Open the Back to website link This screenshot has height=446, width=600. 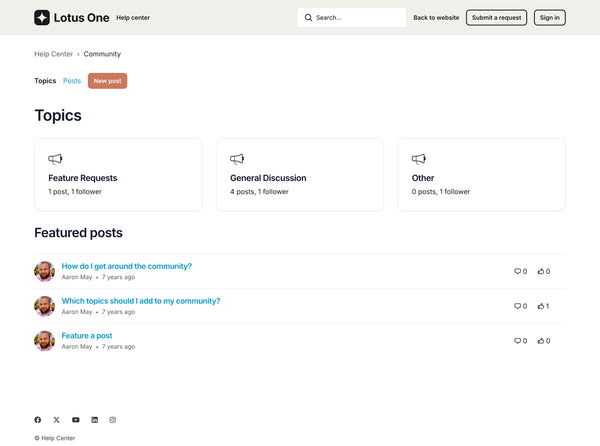tap(436, 18)
